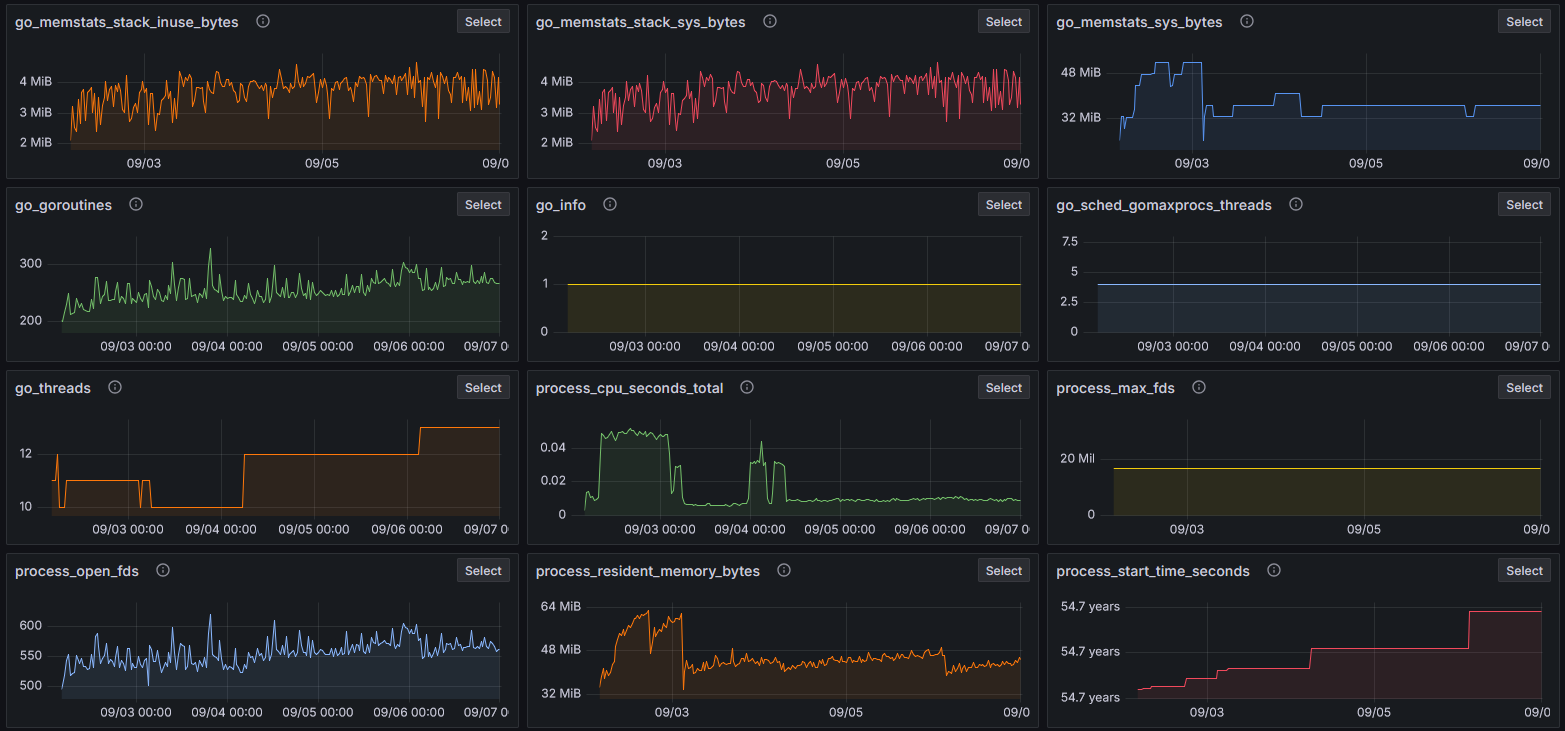
Task: Click the go_goroutines panel title
Action: pos(64,205)
